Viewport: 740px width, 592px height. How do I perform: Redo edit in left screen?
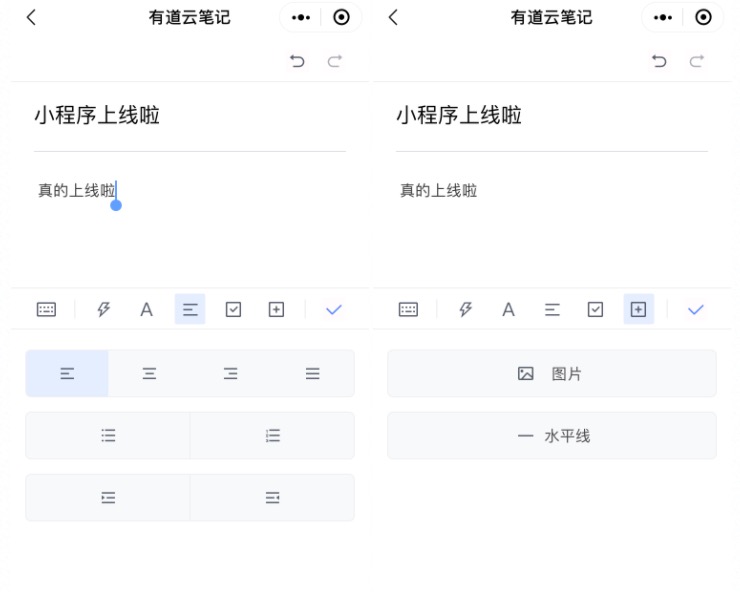pyautogui.click(x=335, y=61)
